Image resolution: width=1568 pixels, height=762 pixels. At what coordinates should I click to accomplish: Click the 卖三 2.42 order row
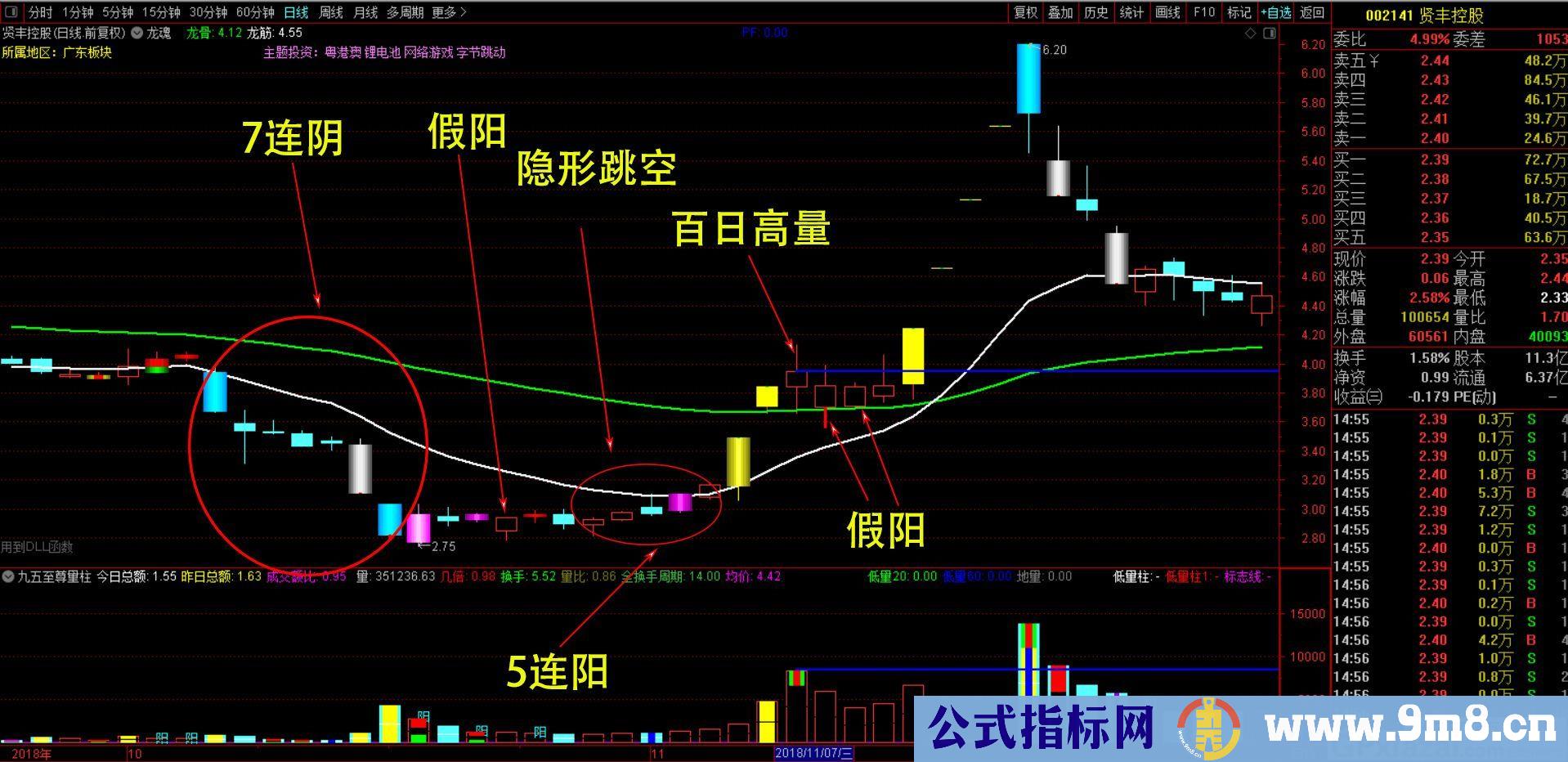pyautogui.click(x=1449, y=100)
